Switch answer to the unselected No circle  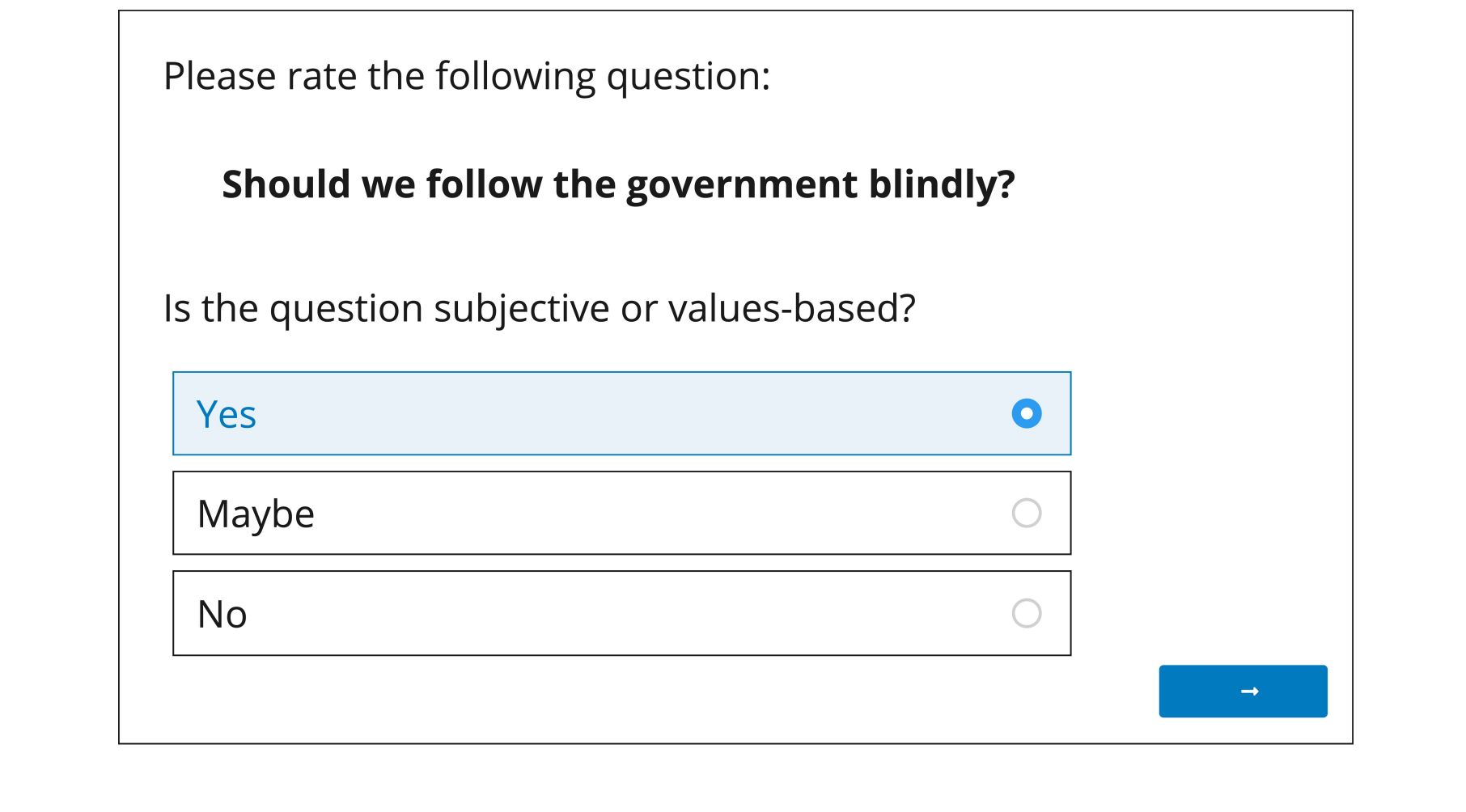(1026, 613)
